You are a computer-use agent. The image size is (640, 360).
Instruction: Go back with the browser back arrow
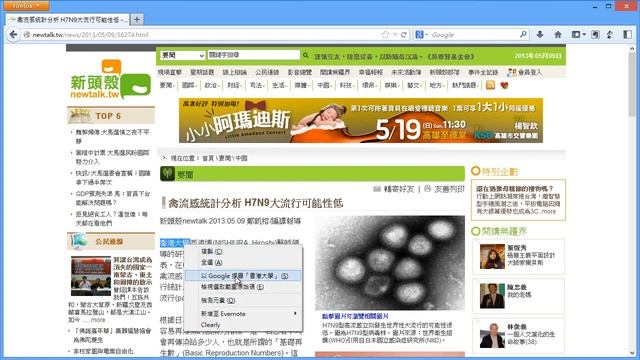pos(13,35)
